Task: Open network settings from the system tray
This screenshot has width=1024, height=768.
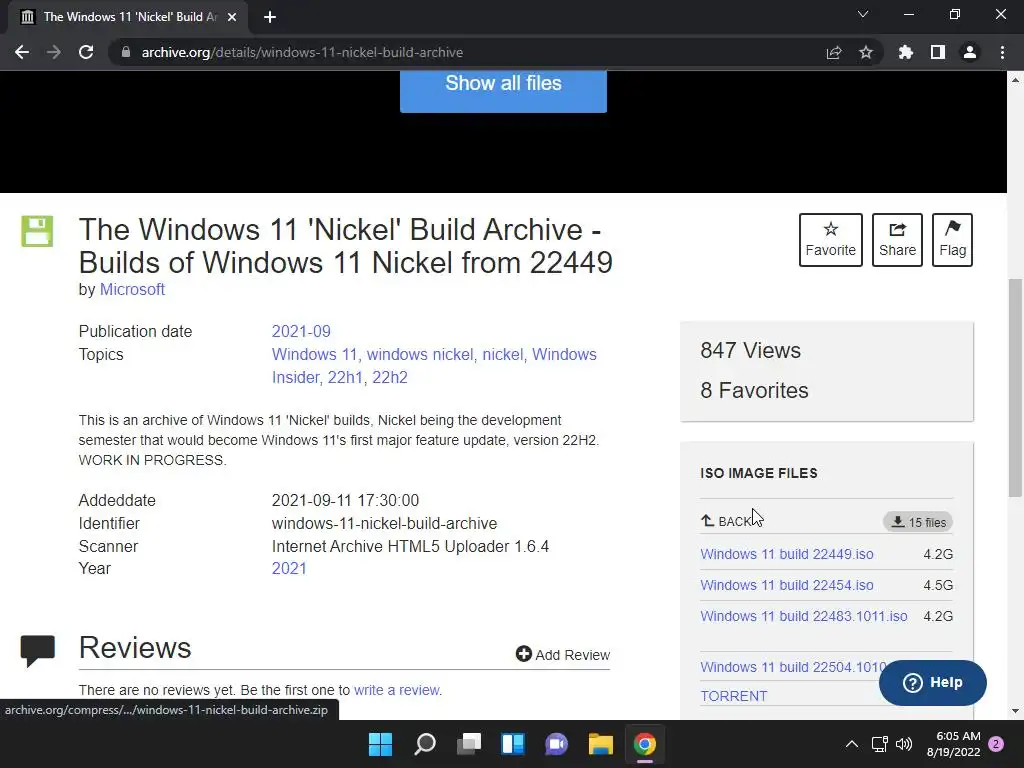Action: (879, 744)
